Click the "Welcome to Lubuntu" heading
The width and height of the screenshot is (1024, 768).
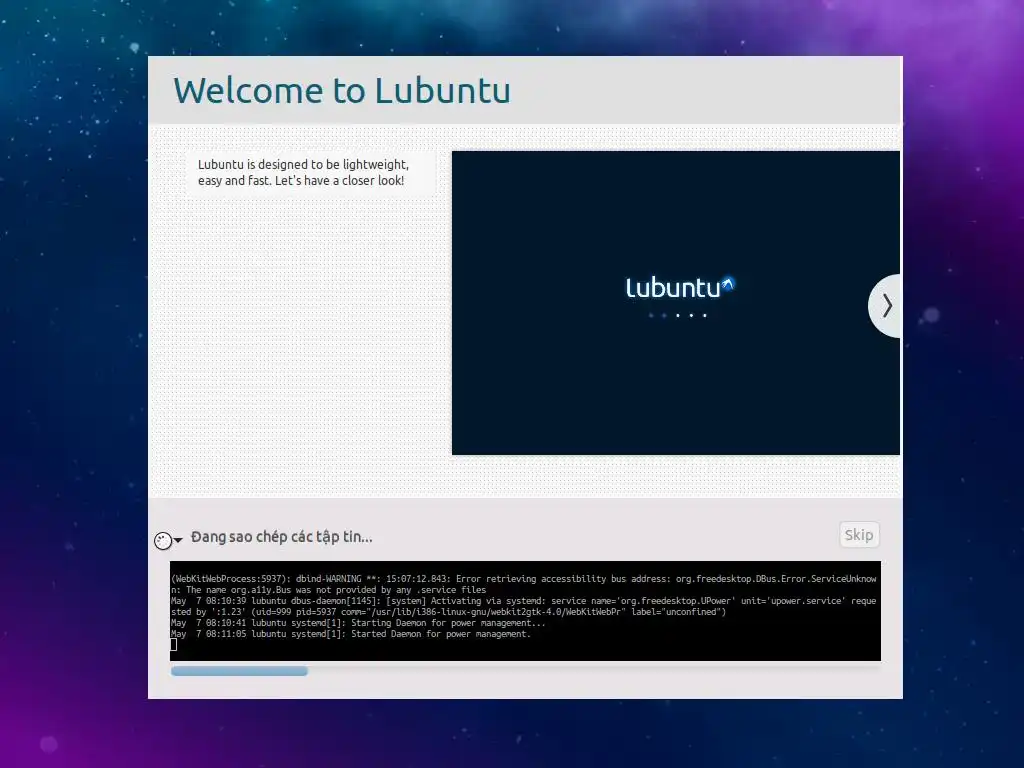point(342,90)
